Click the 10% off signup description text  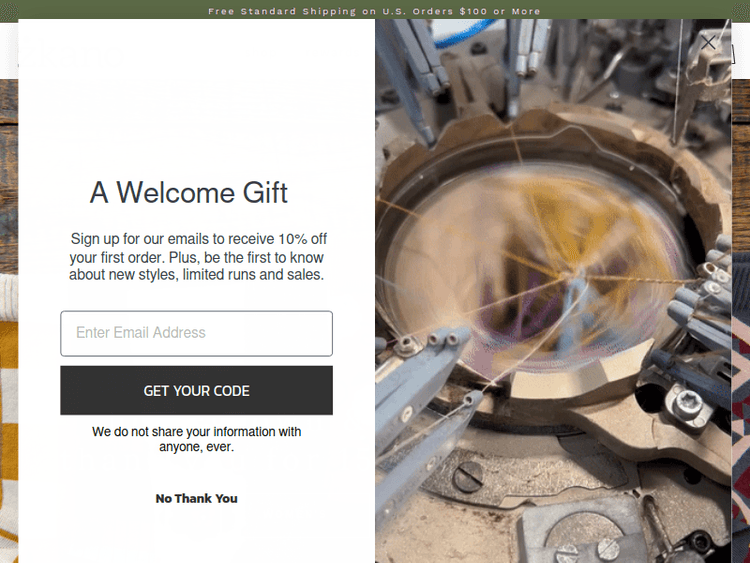coord(197,256)
